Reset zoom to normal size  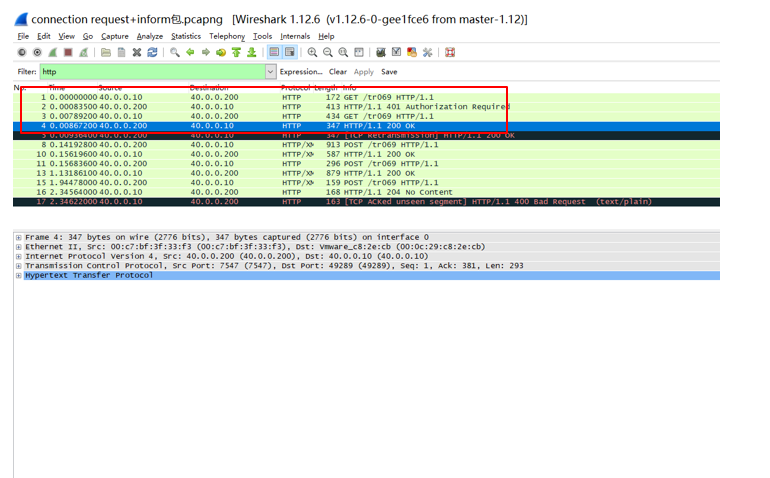pyautogui.click(x=343, y=52)
